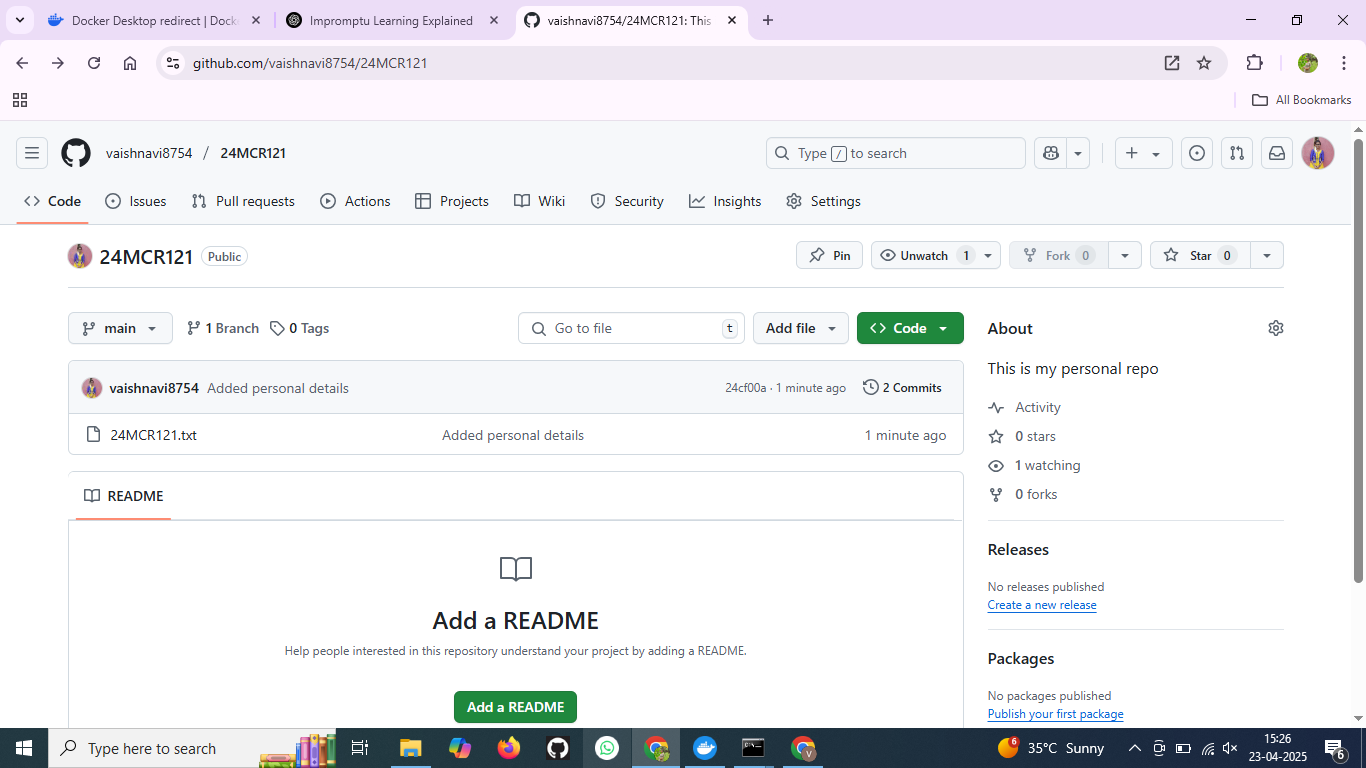1366x768 pixels.
Task: Click Create a new release link
Action: click(1042, 605)
